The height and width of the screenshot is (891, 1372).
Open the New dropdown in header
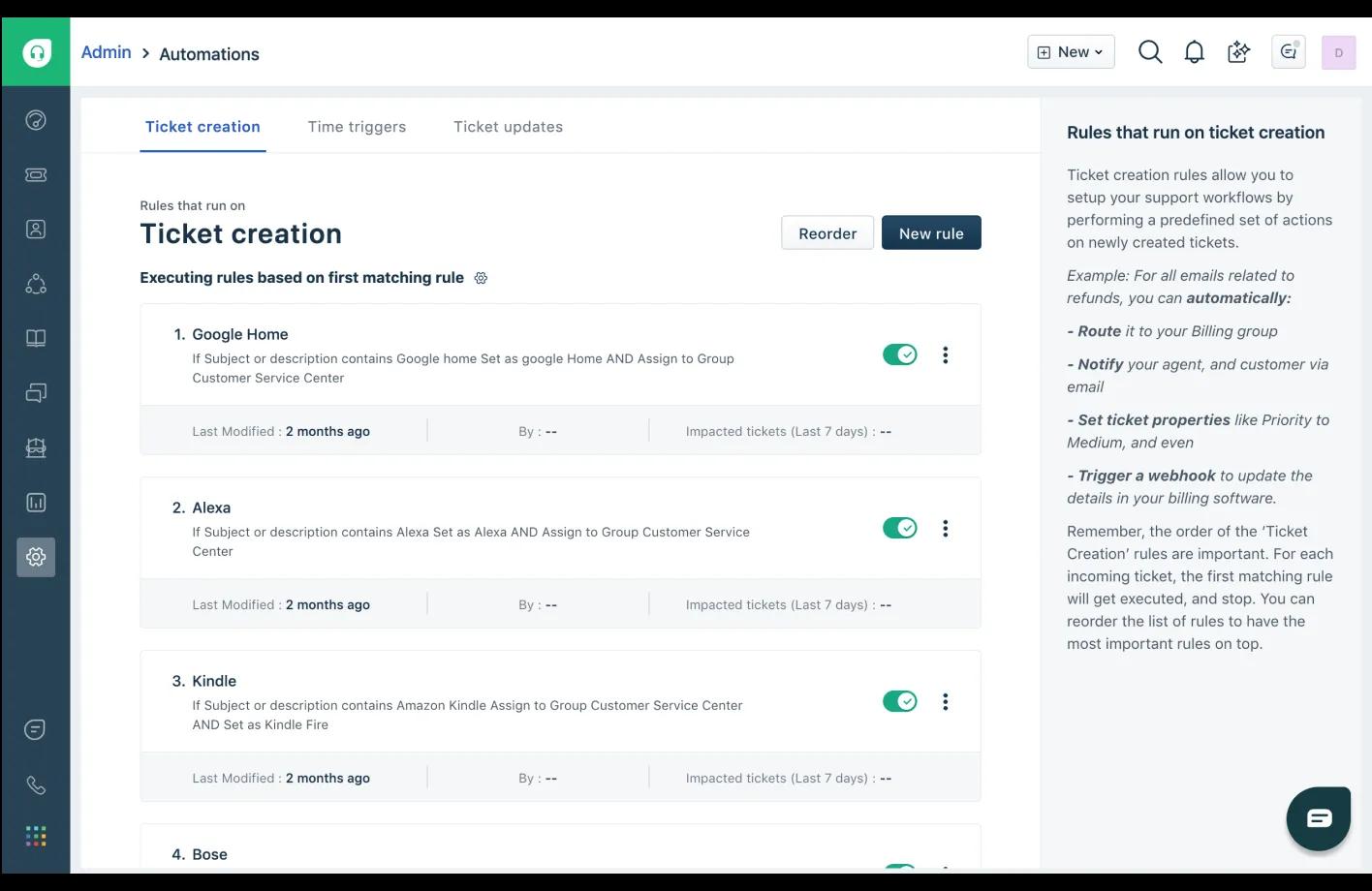1071,52
